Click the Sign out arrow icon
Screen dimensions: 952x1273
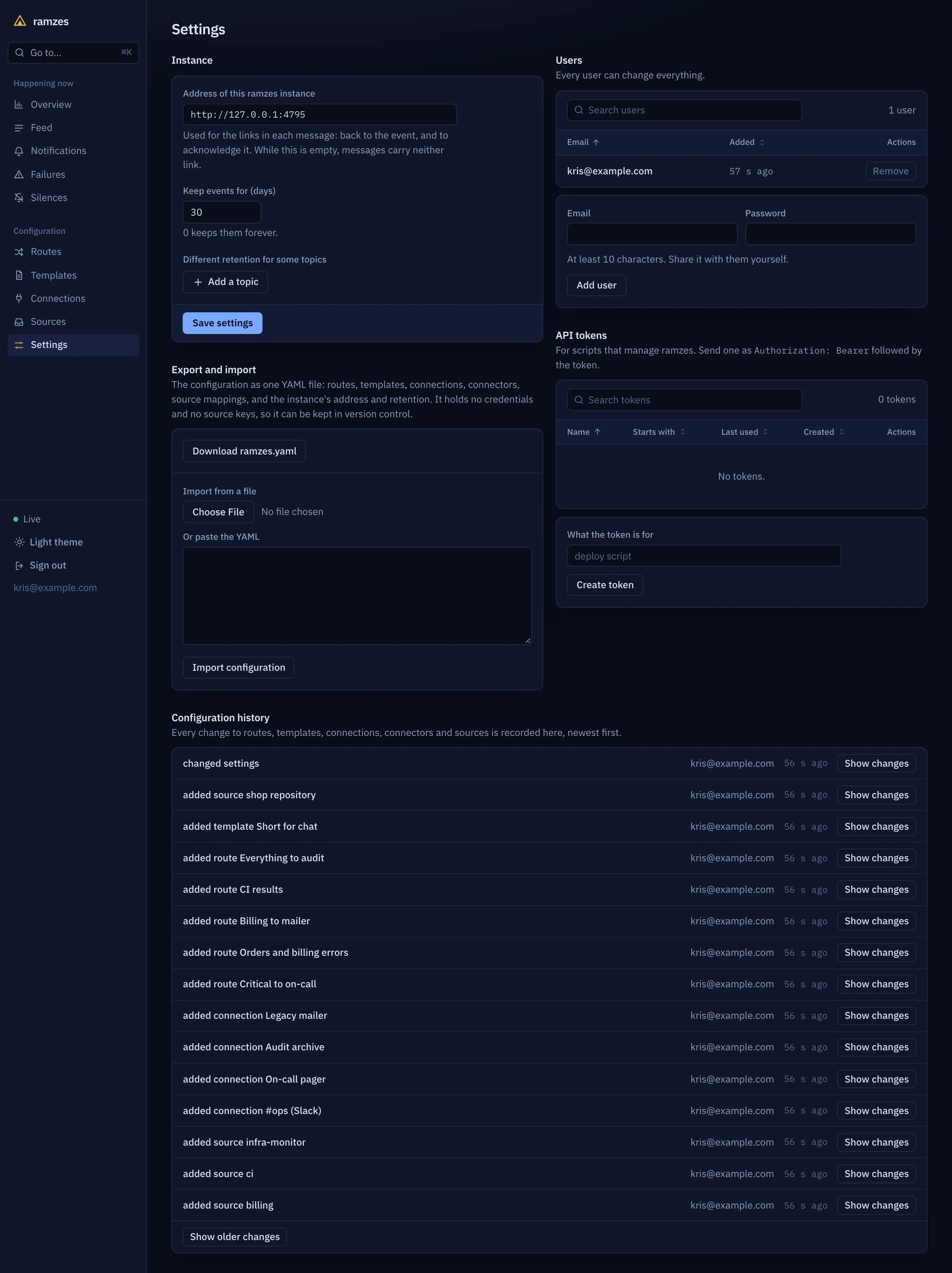19,565
